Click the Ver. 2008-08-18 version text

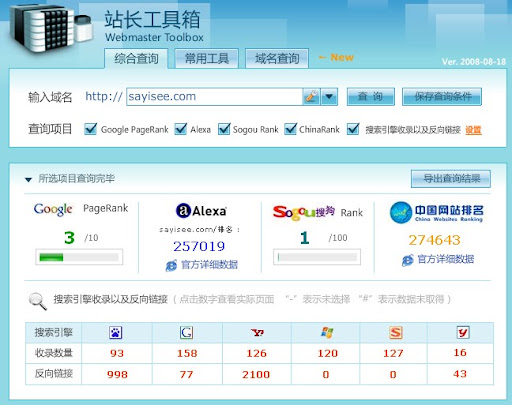point(474,62)
